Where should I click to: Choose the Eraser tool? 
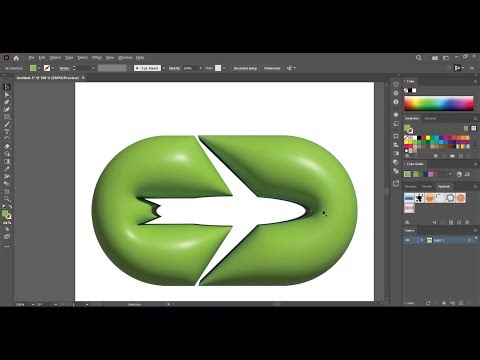click(7, 146)
